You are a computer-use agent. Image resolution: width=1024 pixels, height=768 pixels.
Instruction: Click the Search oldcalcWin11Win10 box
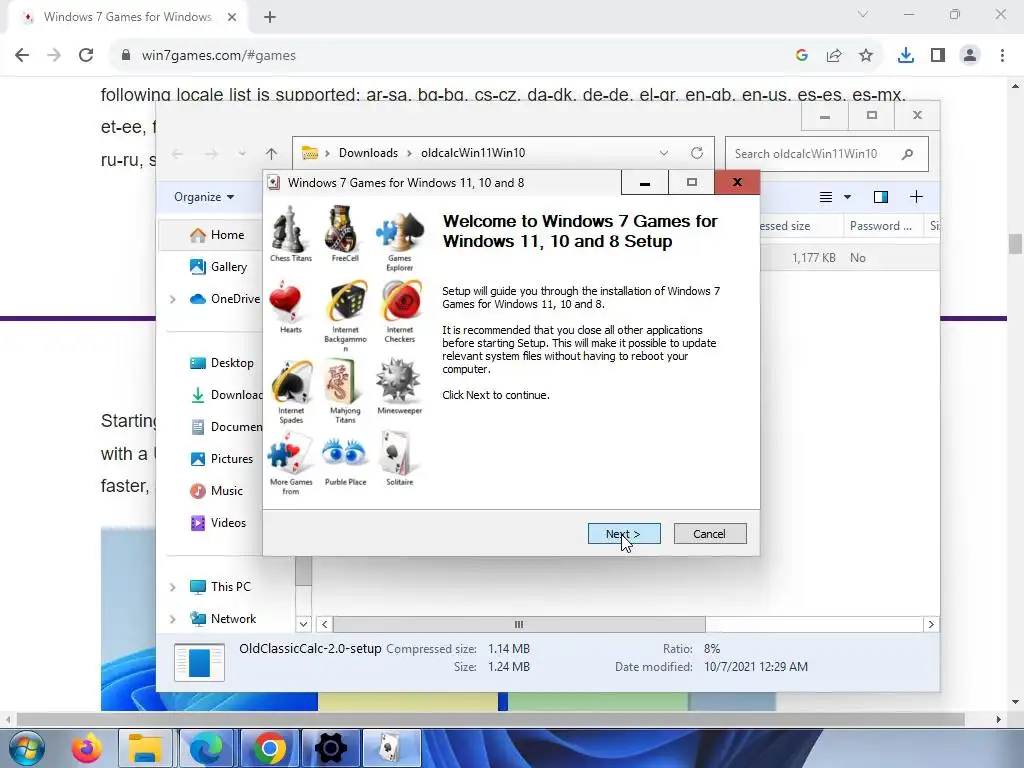click(826, 153)
